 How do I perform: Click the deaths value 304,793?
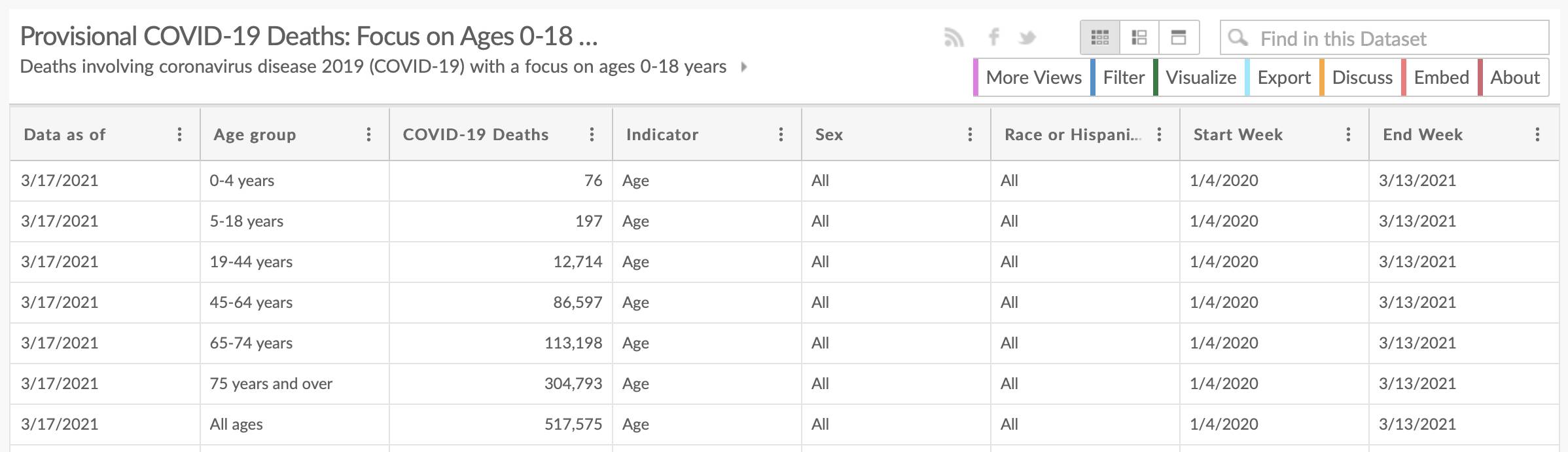[573, 384]
